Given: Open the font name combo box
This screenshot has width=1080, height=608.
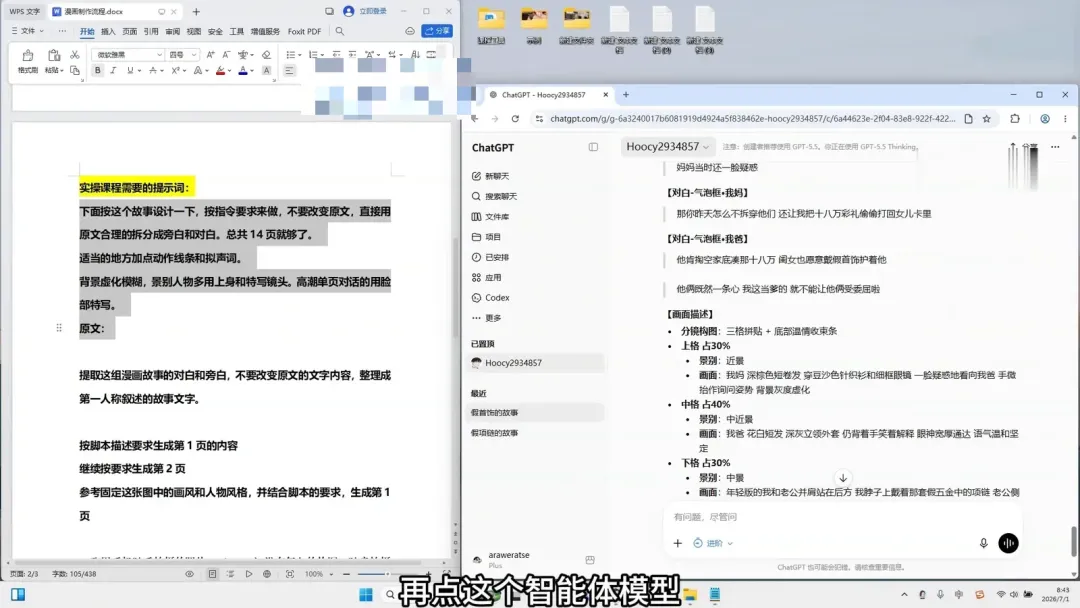Looking at the screenshot, I should [128, 54].
